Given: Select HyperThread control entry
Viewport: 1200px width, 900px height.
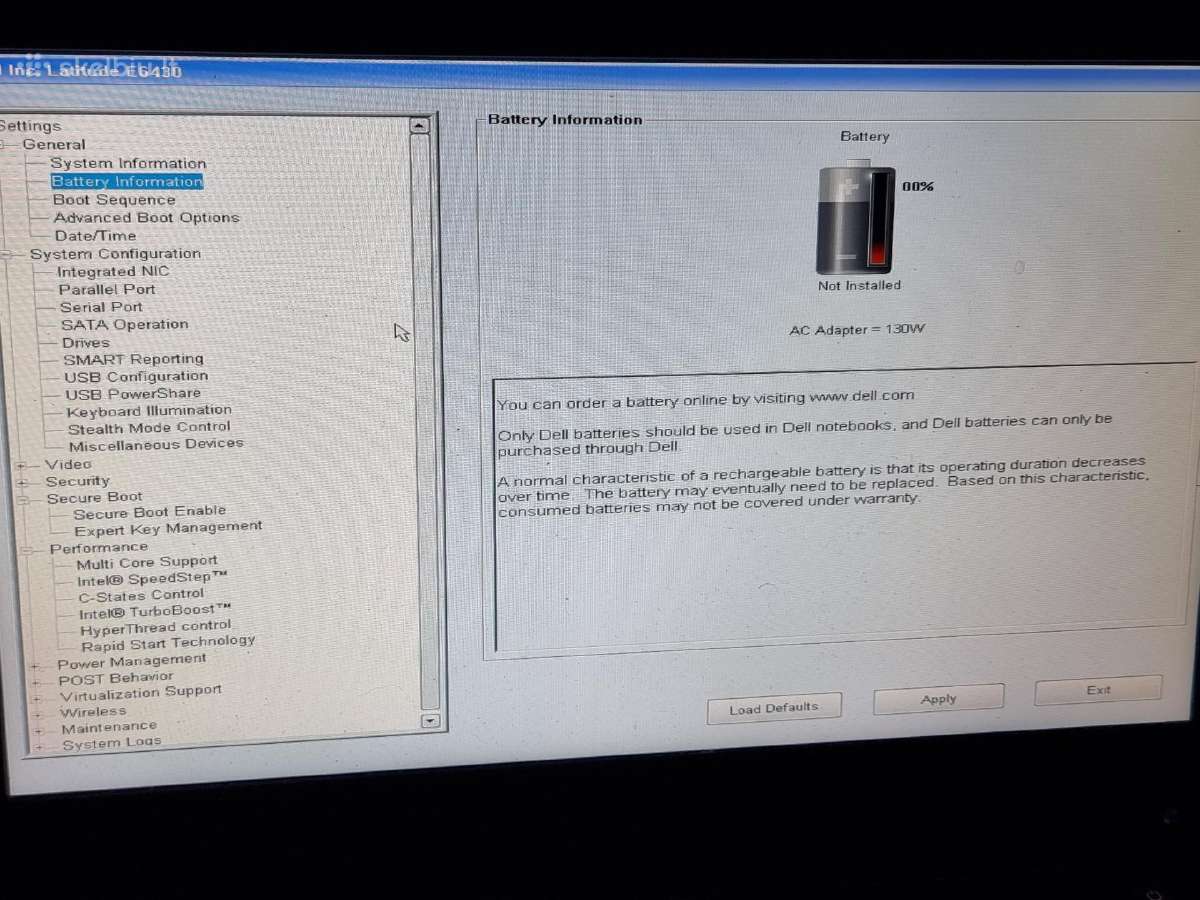Looking at the screenshot, I should pyautogui.click(x=156, y=627).
